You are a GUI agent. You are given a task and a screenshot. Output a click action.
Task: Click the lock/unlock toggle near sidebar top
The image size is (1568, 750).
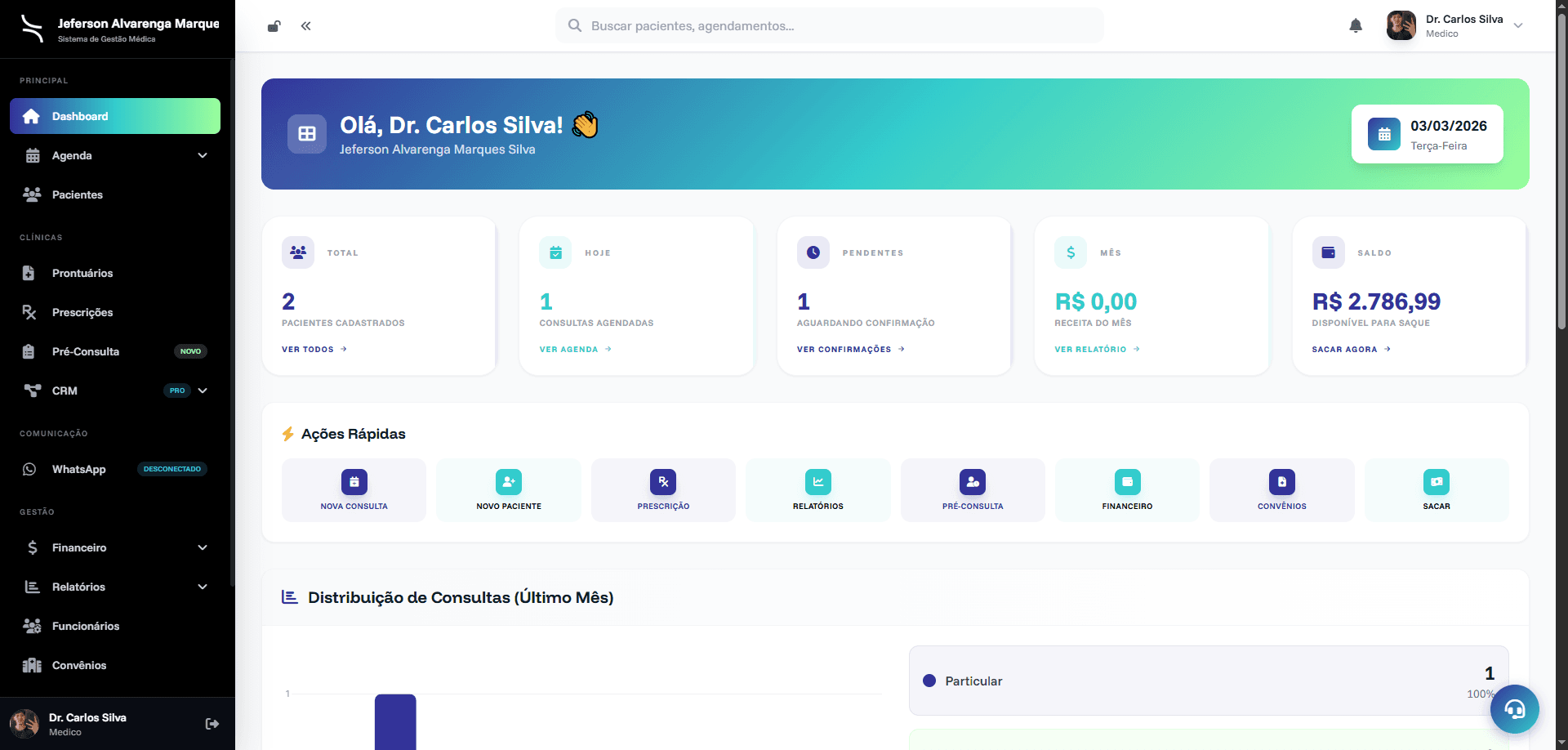tap(274, 25)
